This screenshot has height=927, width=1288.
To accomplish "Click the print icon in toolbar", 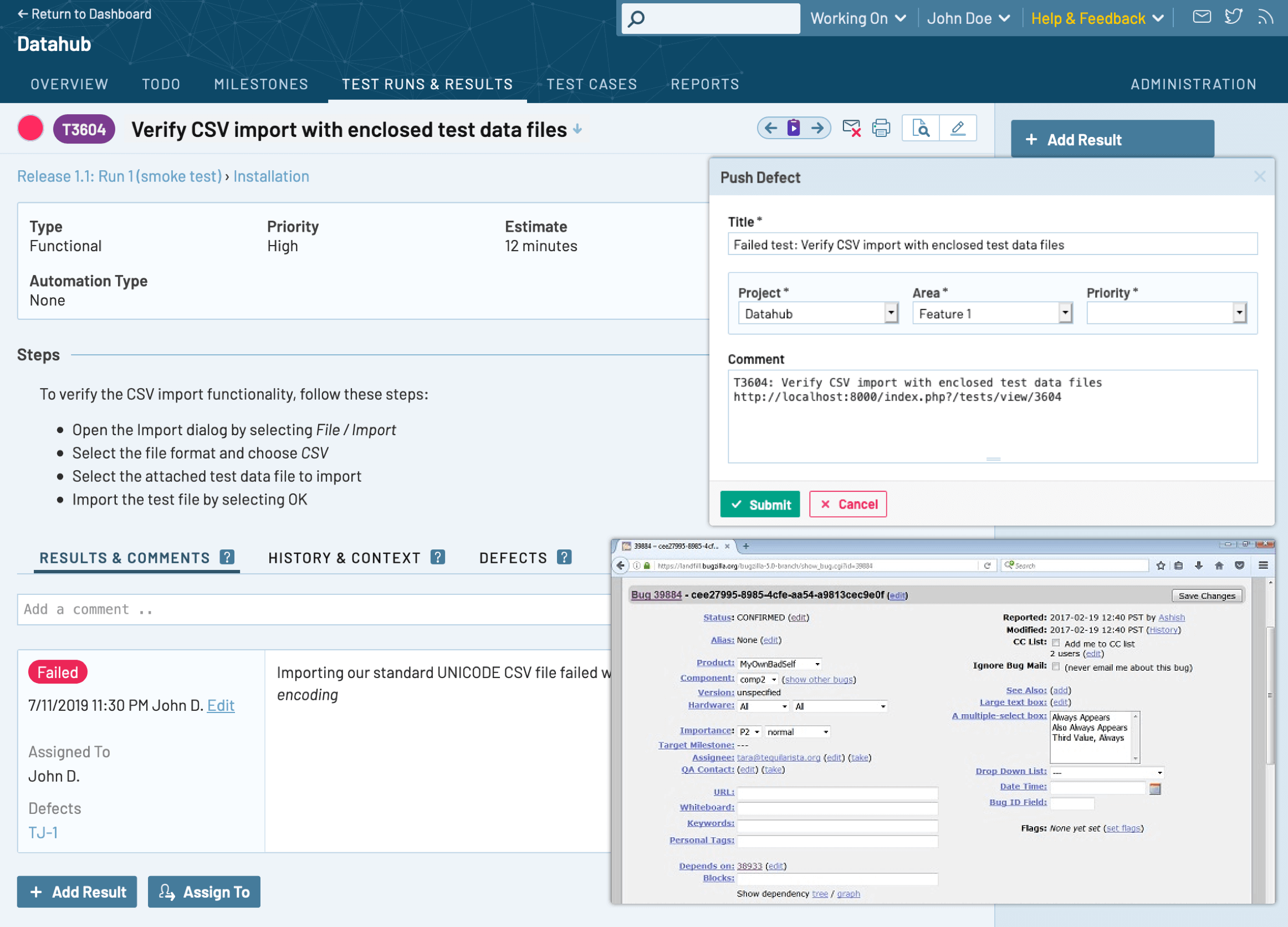I will [882, 128].
